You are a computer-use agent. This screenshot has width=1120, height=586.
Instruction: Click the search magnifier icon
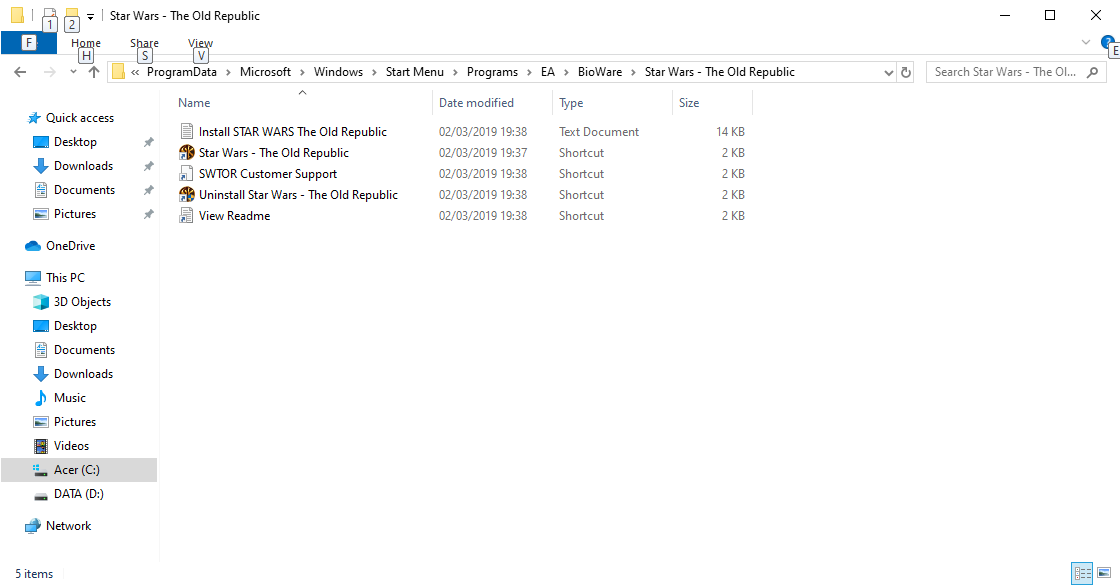point(1092,72)
